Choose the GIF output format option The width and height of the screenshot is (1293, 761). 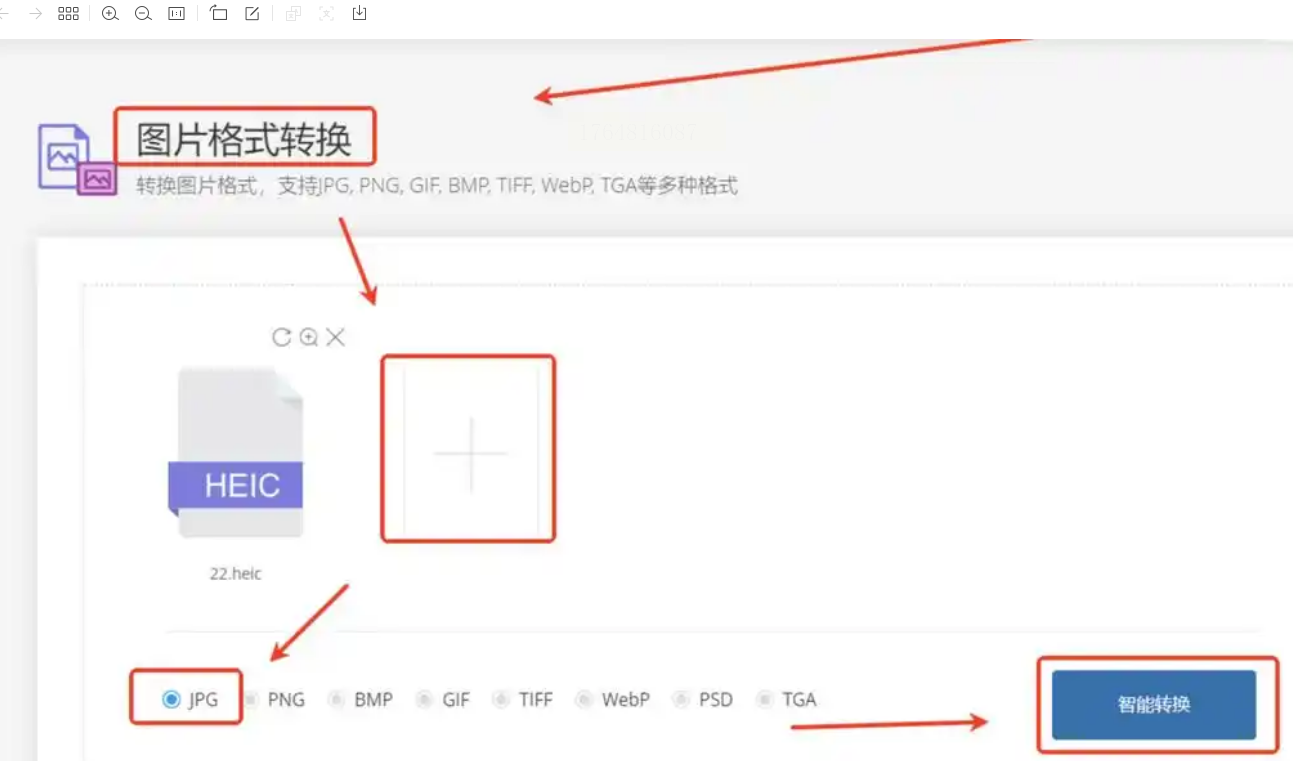pyautogui.click(x=444, y=700)
